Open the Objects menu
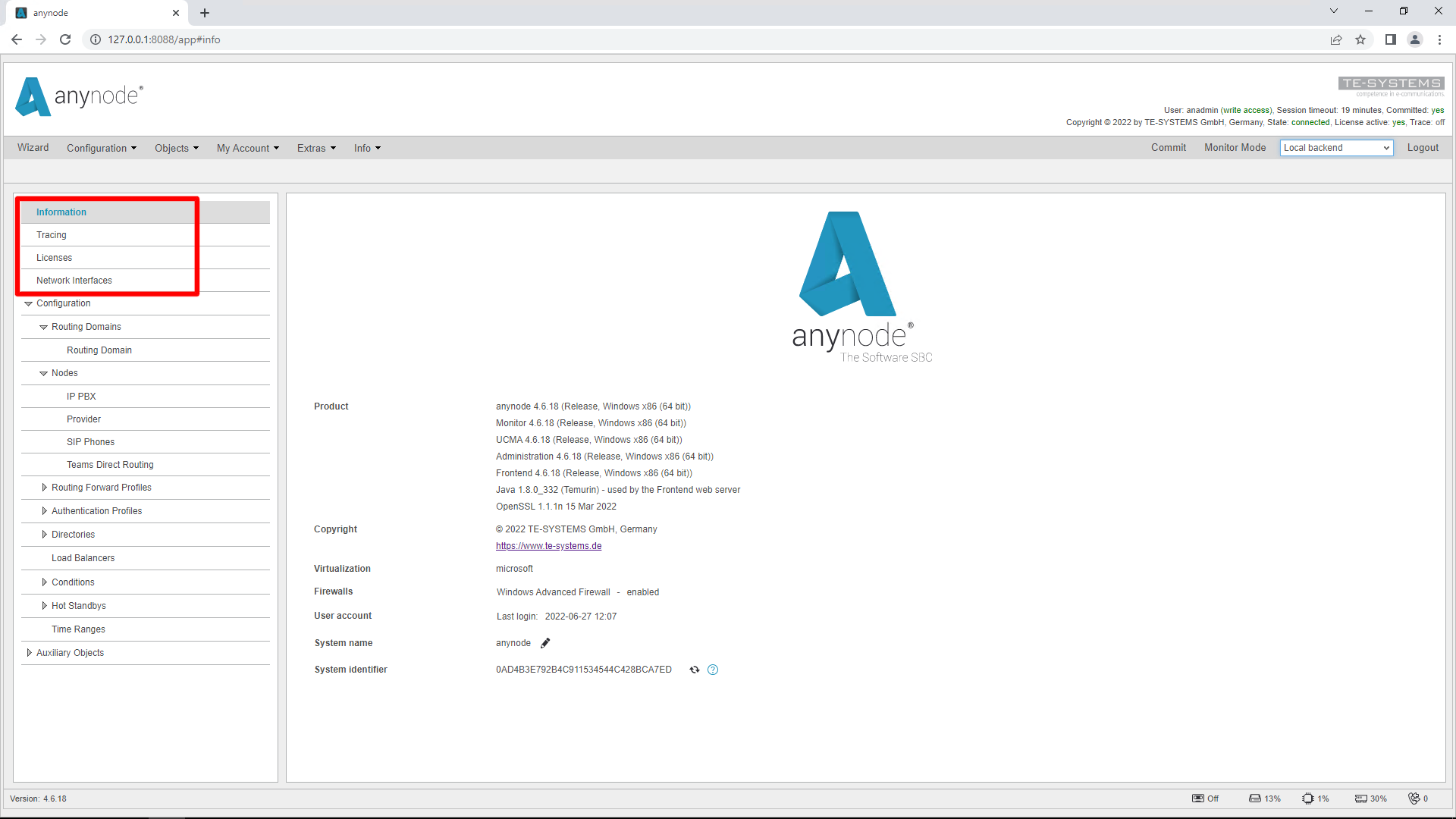Viewport: 1456px width, 819px height. tap(177, 148)
